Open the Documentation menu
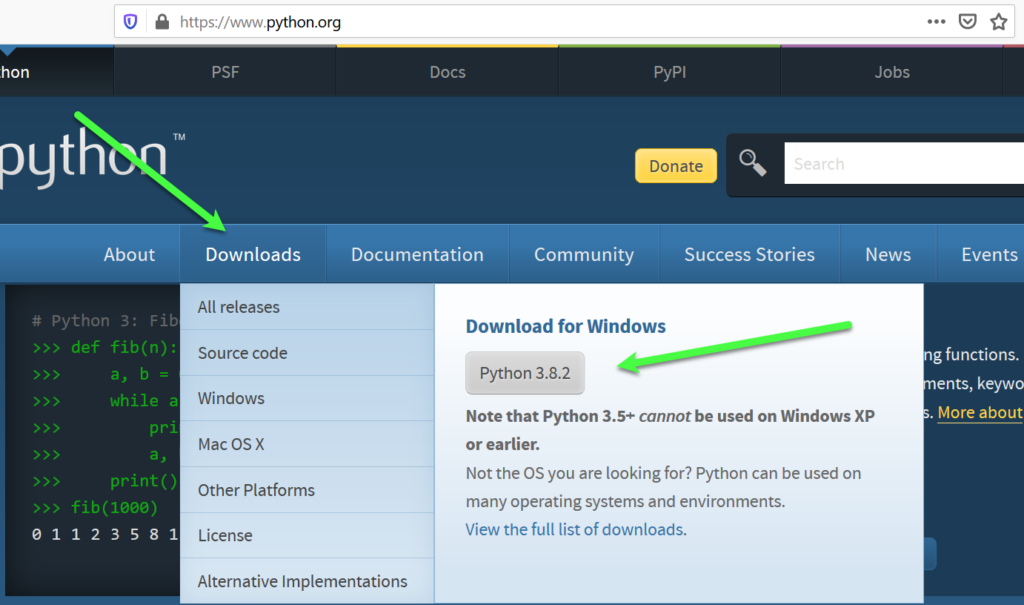 (x=417, y=254)
